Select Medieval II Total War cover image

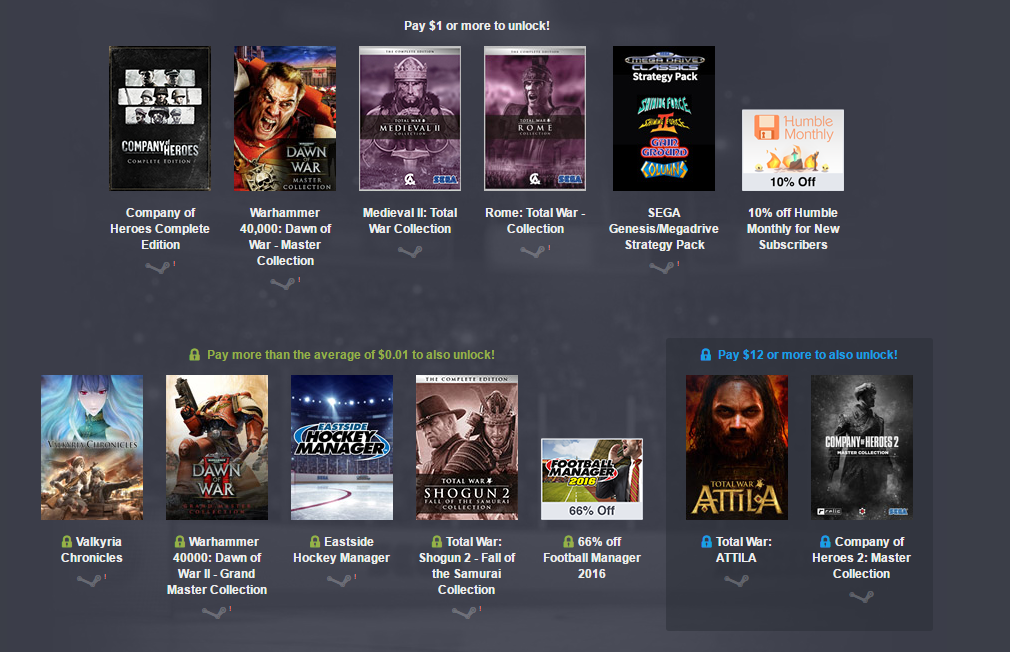410,119
